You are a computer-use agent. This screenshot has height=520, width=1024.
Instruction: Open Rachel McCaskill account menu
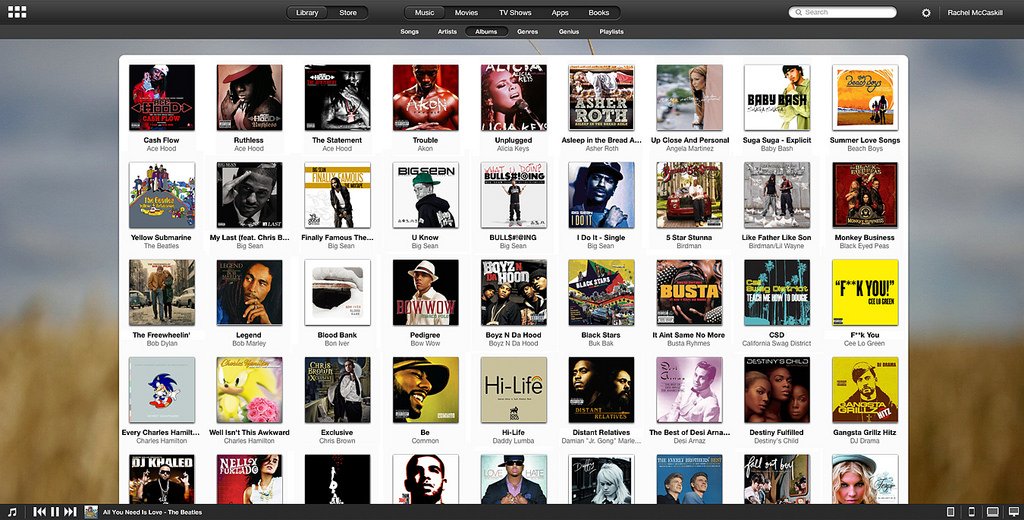(x=975, y=12)
